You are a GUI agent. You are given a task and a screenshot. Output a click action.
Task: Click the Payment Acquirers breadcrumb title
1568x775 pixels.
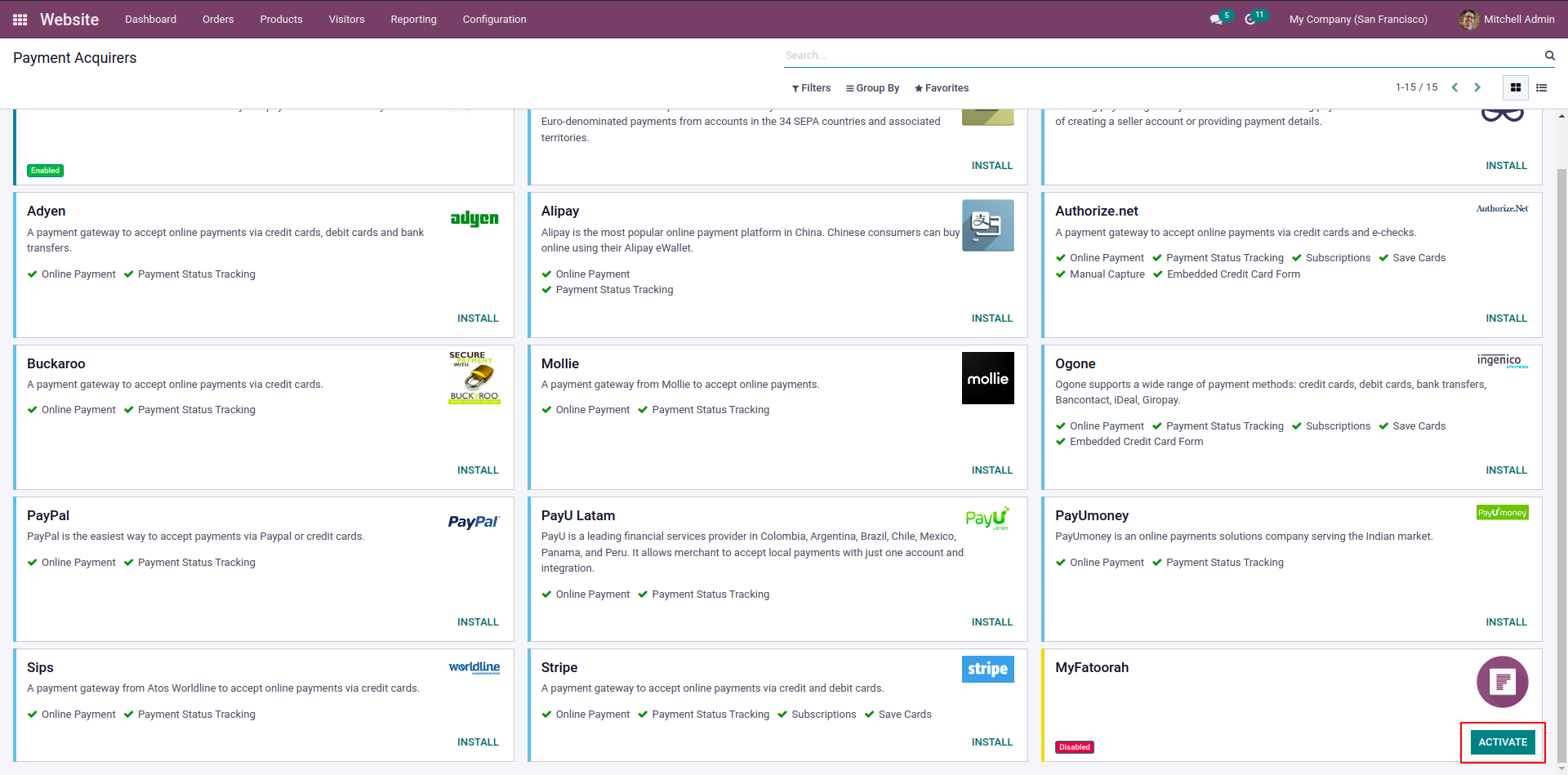pos(75,58)
